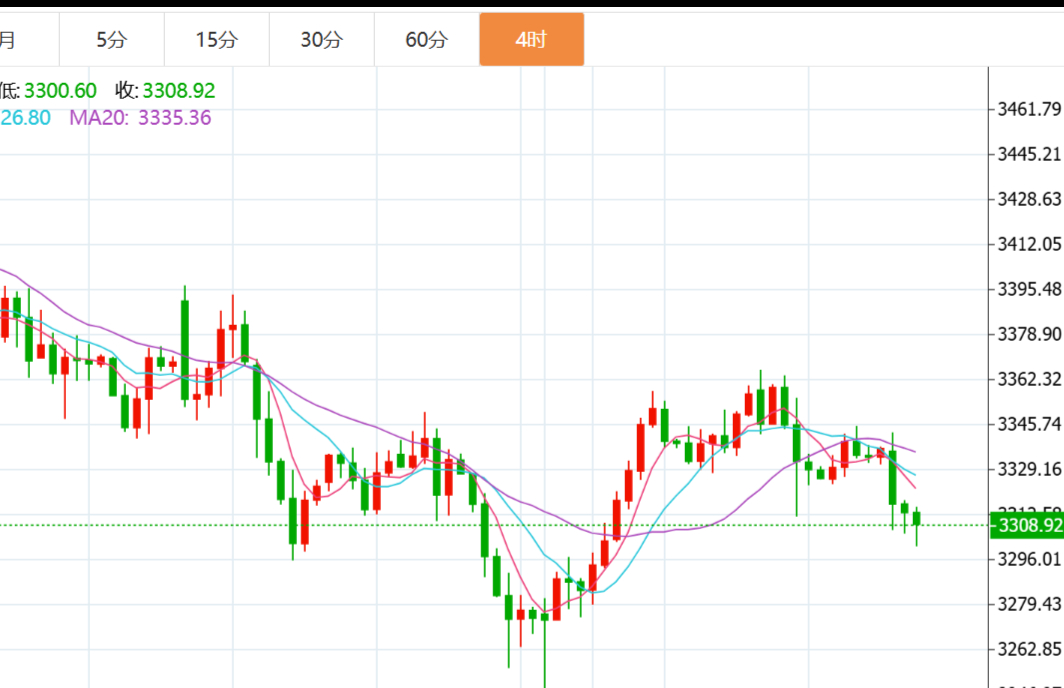Click the cyan 26.80 moving average value
Viewport: 1064px width, 688px height.
click(x=25, y=118)
